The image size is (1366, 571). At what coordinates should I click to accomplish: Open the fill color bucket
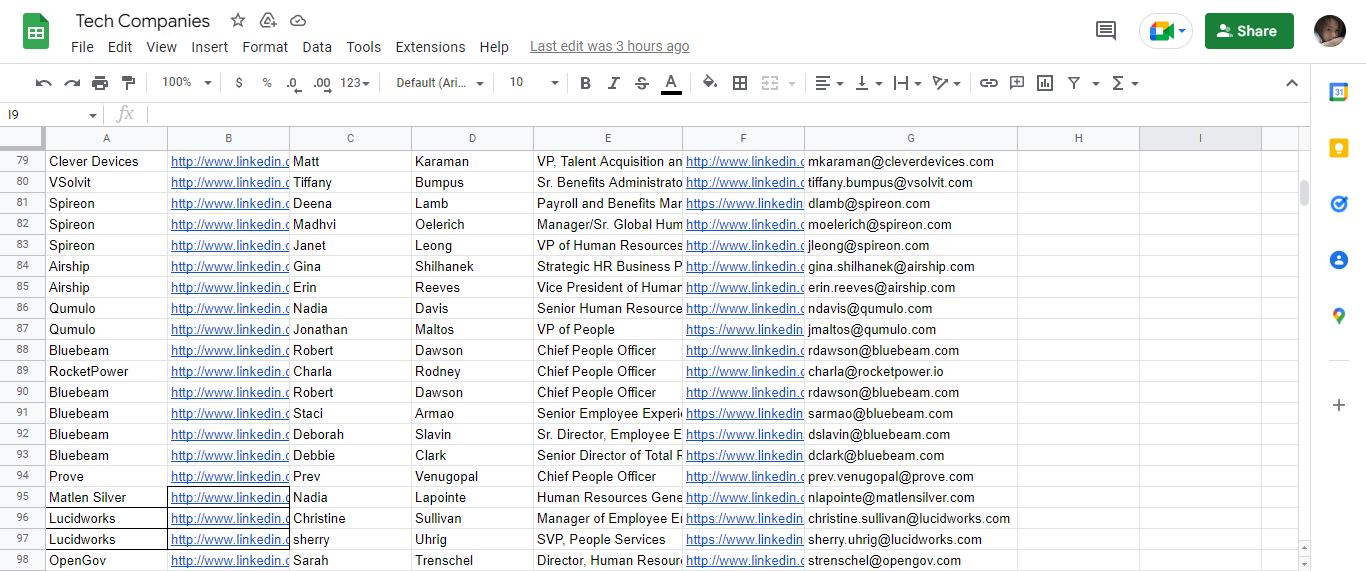click(x=710, y=83)
